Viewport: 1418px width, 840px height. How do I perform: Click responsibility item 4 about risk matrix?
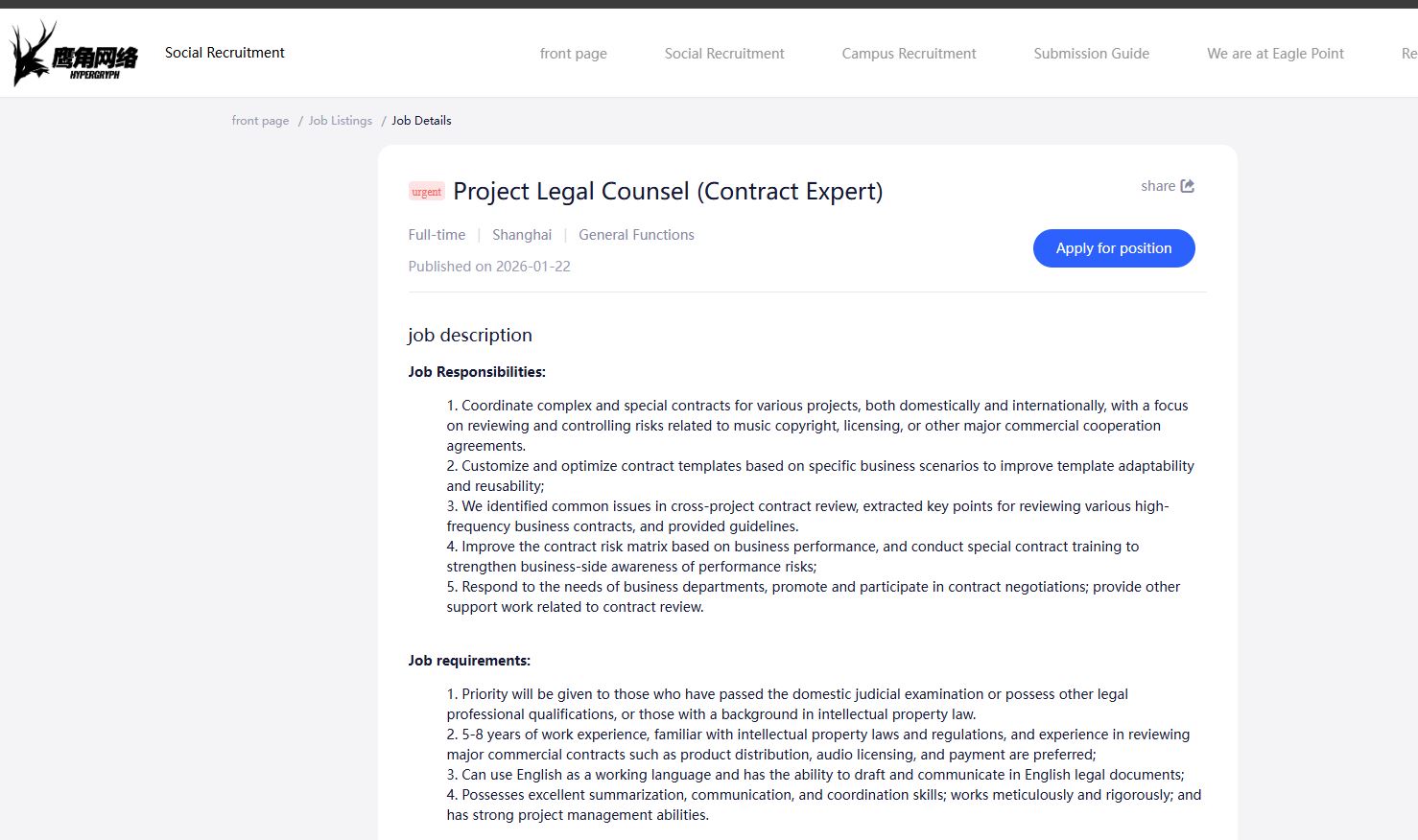tap(792, 556)
